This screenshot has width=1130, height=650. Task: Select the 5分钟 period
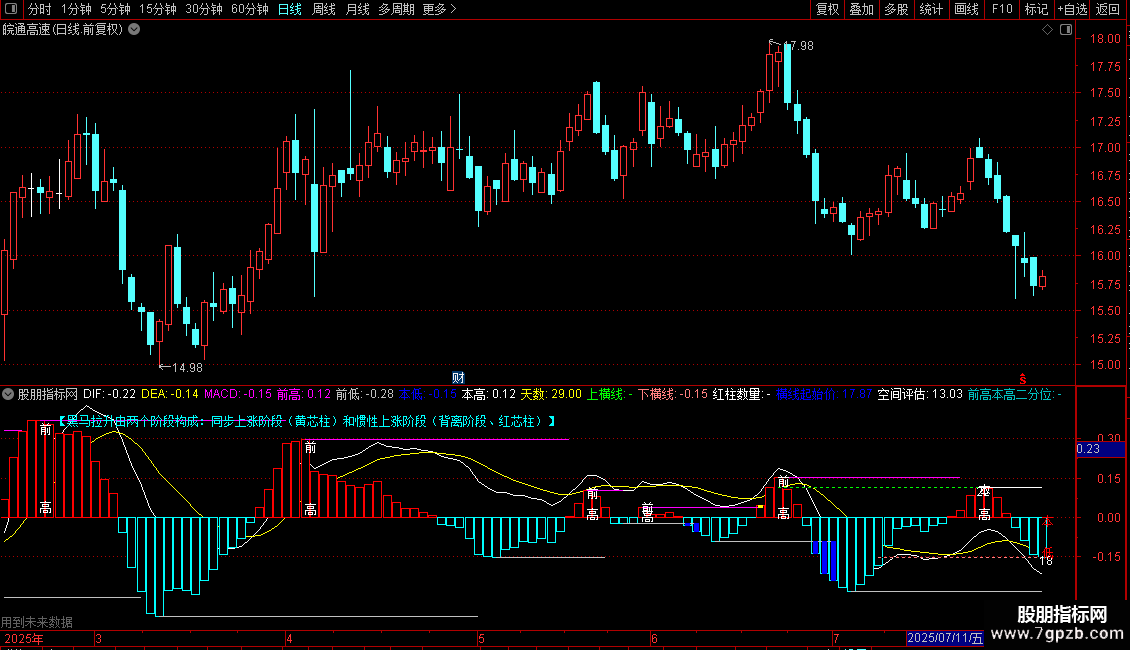[x=115, y=9]
